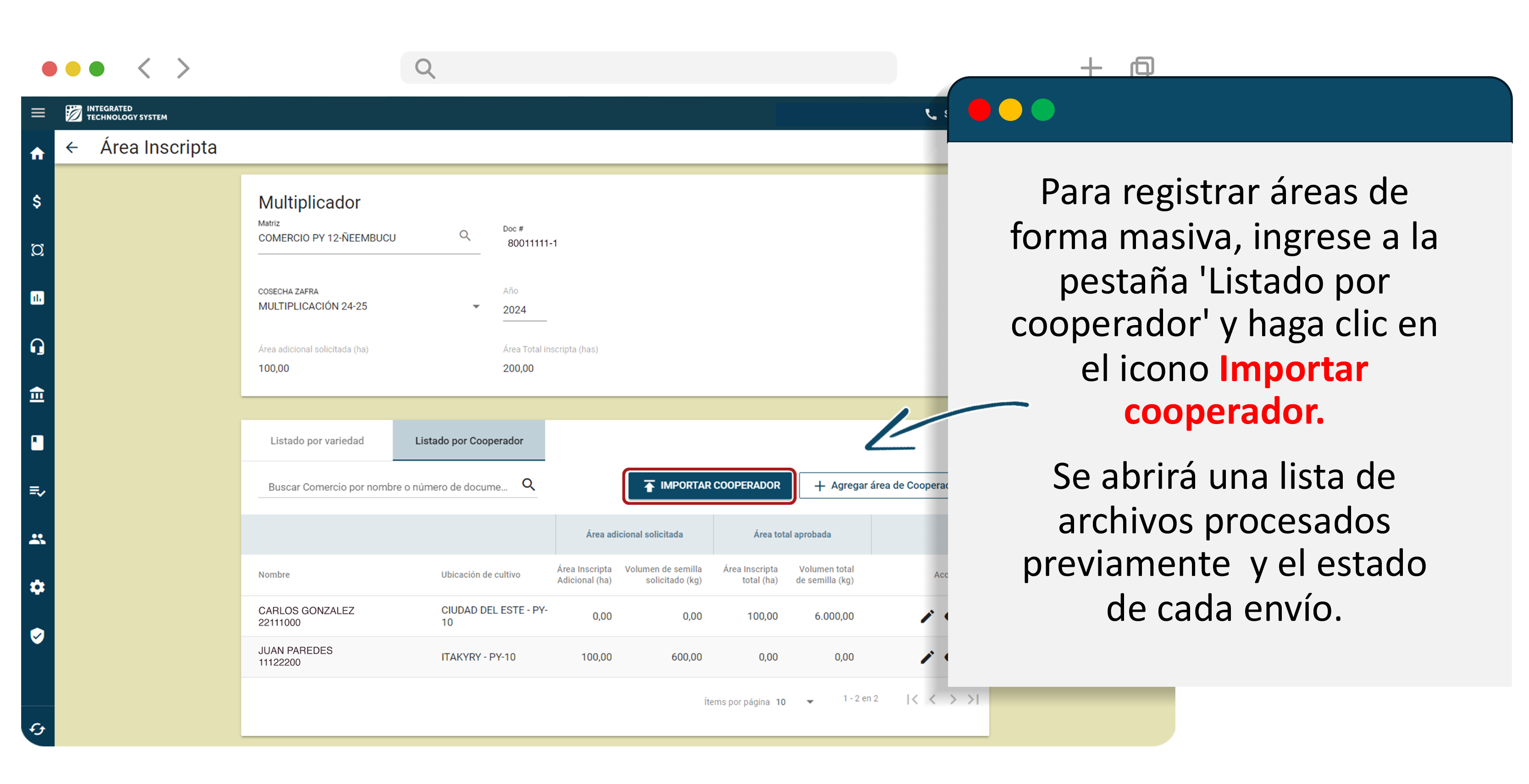Viewport: 1529px width, 784px height.
Task: Select the bar chart reports icon
Action: 38,298
